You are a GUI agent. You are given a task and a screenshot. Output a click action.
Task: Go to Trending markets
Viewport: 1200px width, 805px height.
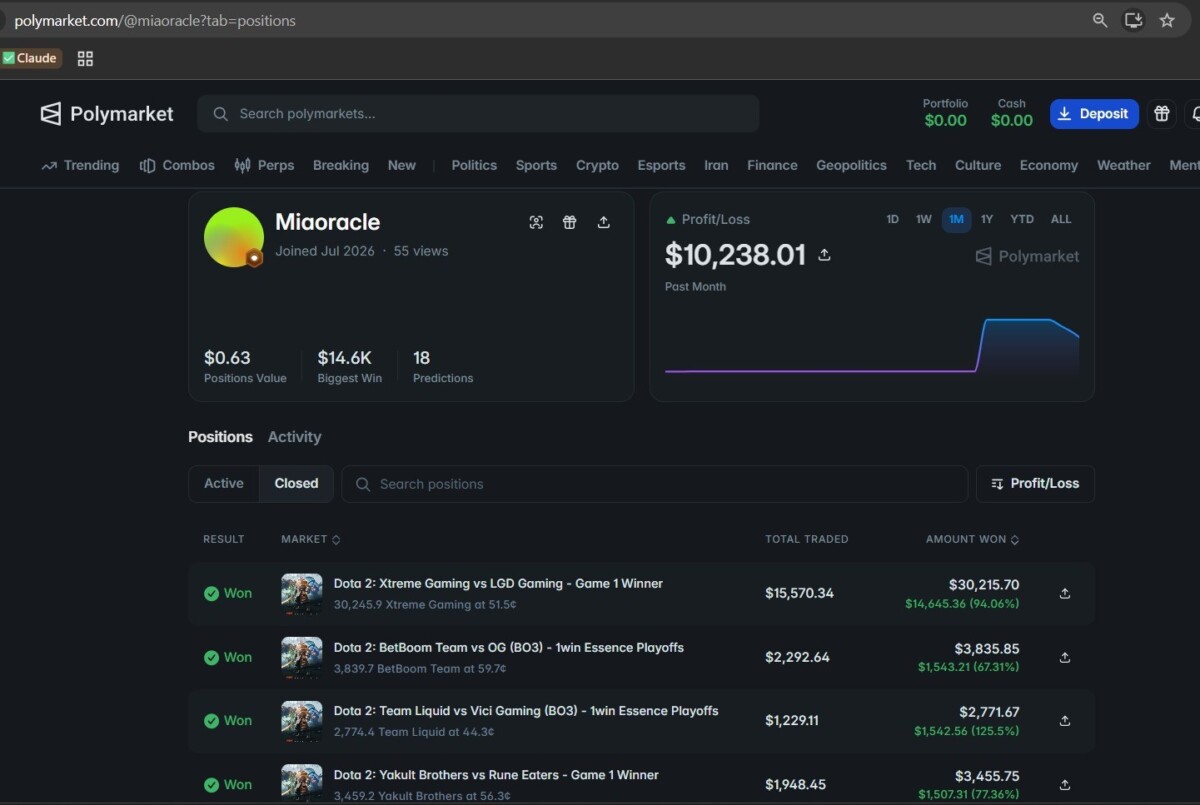(x=80, y=166)
